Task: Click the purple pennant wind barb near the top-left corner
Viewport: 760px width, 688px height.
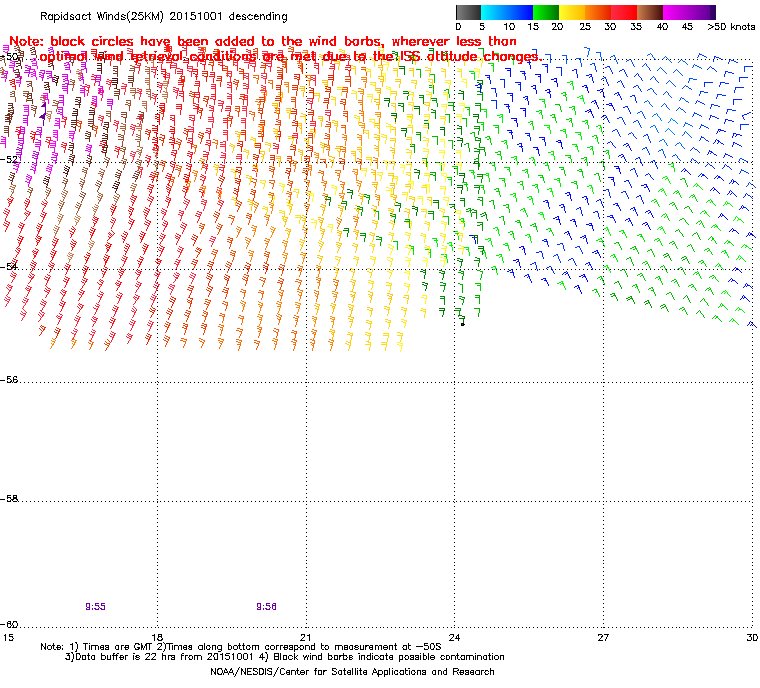Action: [x=43, y=112]
